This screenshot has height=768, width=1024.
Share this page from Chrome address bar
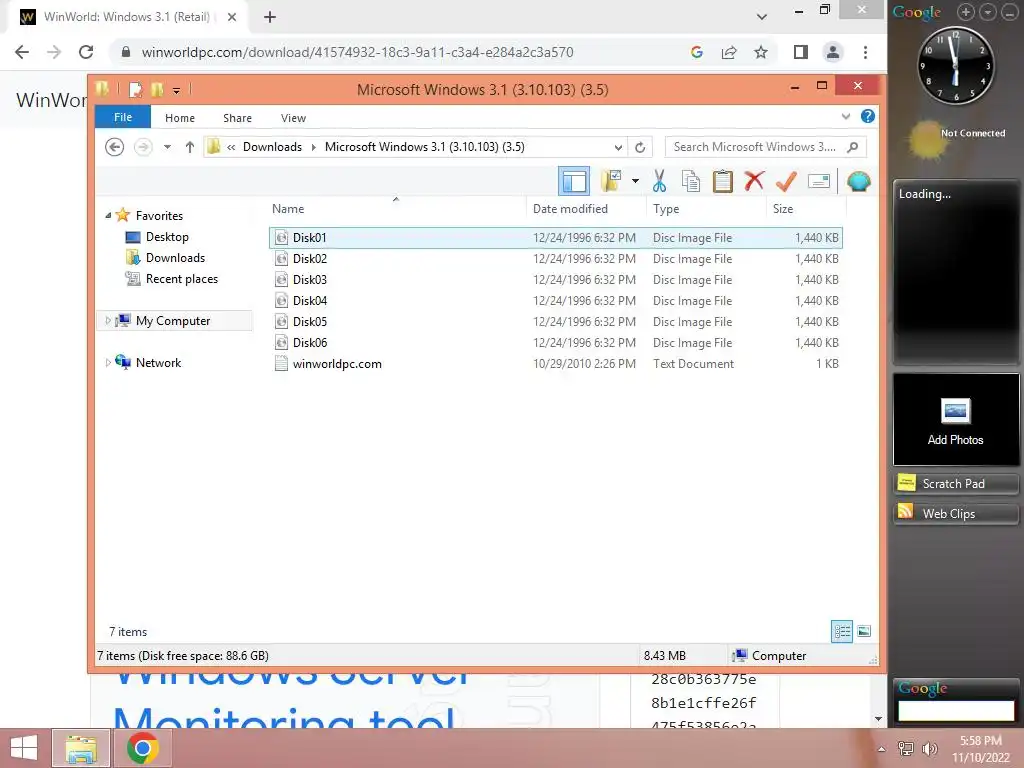[729, 52]
